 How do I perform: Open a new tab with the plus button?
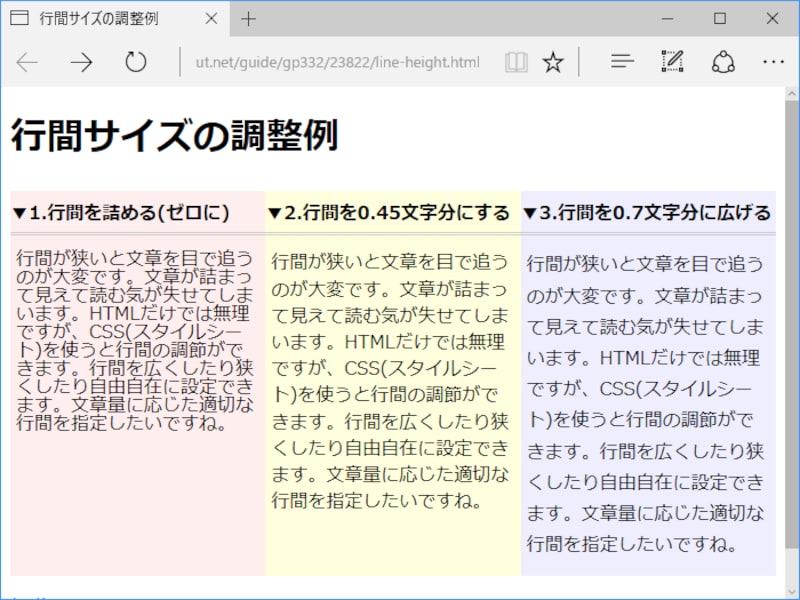[247, 18]
